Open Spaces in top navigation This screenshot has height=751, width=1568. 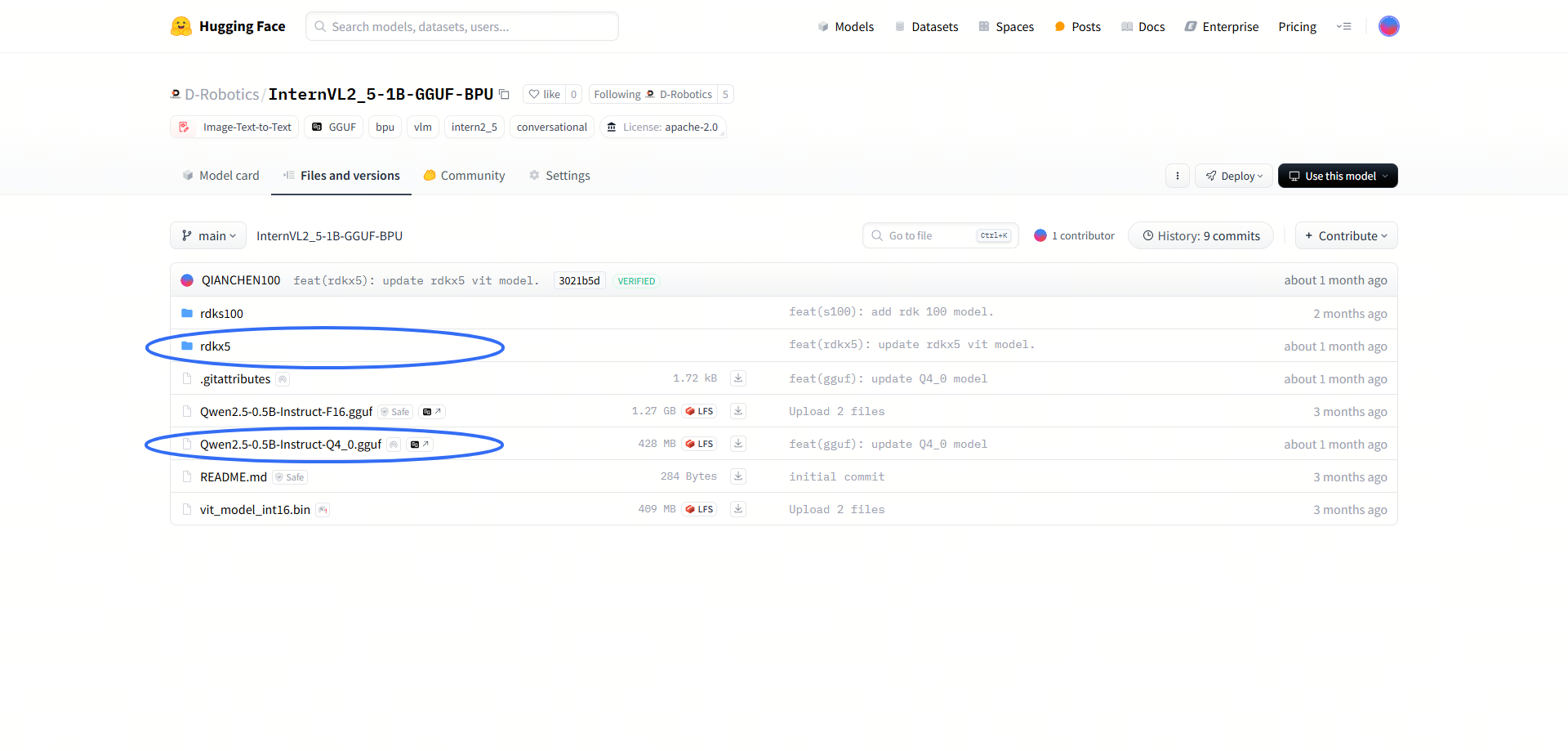pos(1006,27)
